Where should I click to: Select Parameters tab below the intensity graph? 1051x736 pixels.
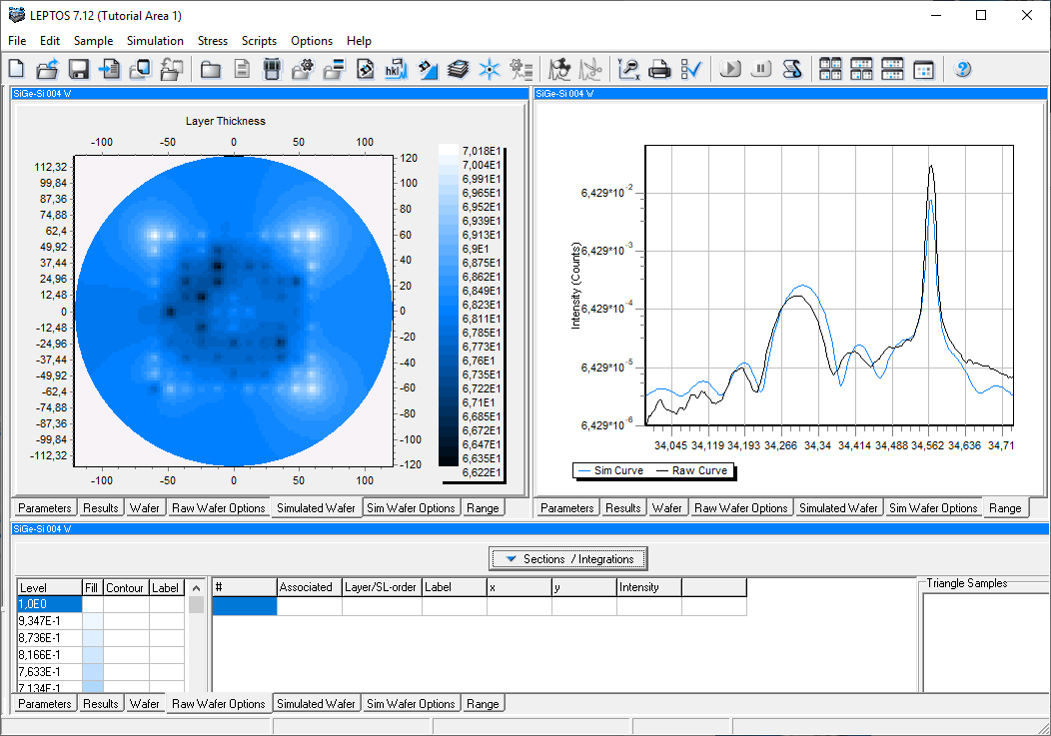coord(567,508)
